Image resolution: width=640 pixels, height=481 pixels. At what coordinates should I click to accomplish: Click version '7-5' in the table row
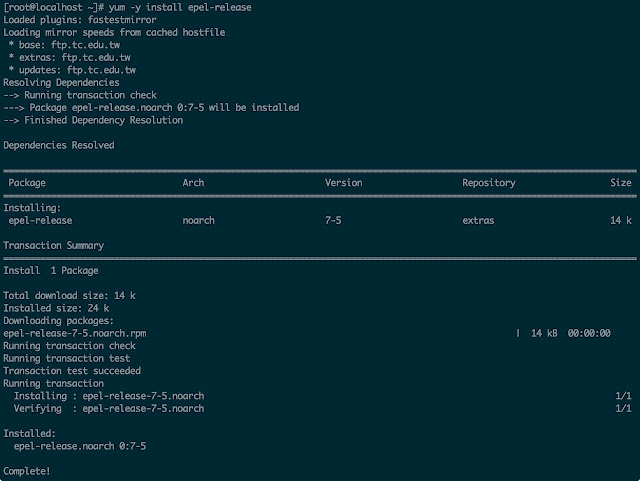pos(333,220)
